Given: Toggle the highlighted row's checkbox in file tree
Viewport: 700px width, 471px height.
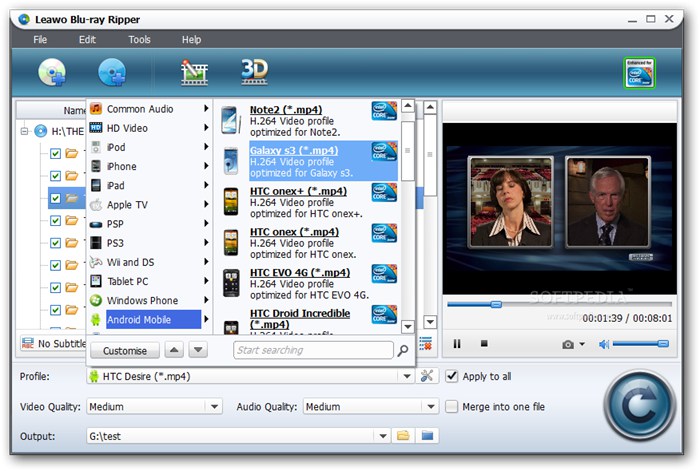Looking at the screenshot, I should 55,198.
